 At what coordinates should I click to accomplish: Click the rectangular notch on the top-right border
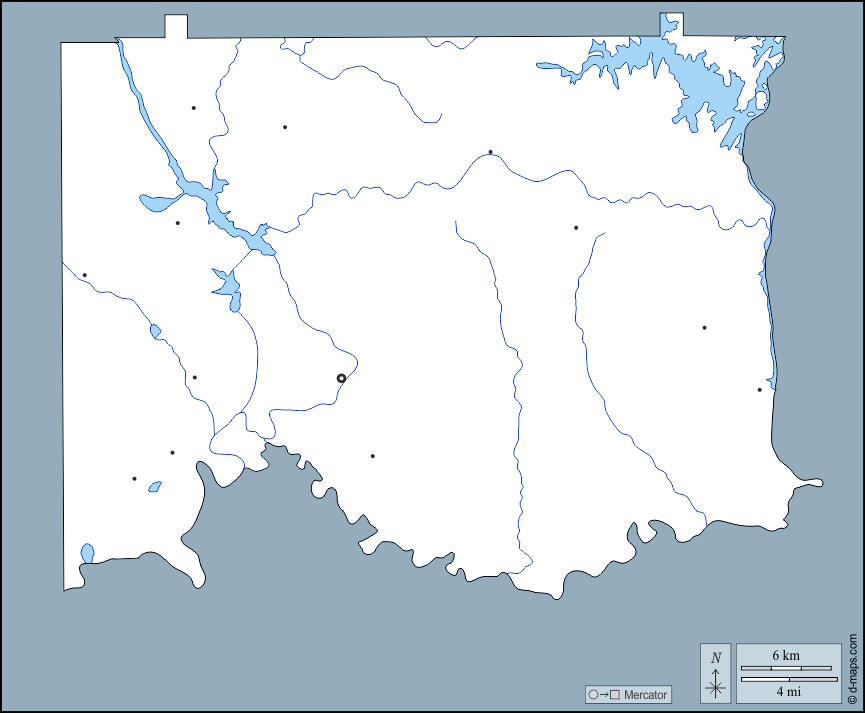click(x=672, y=25)
